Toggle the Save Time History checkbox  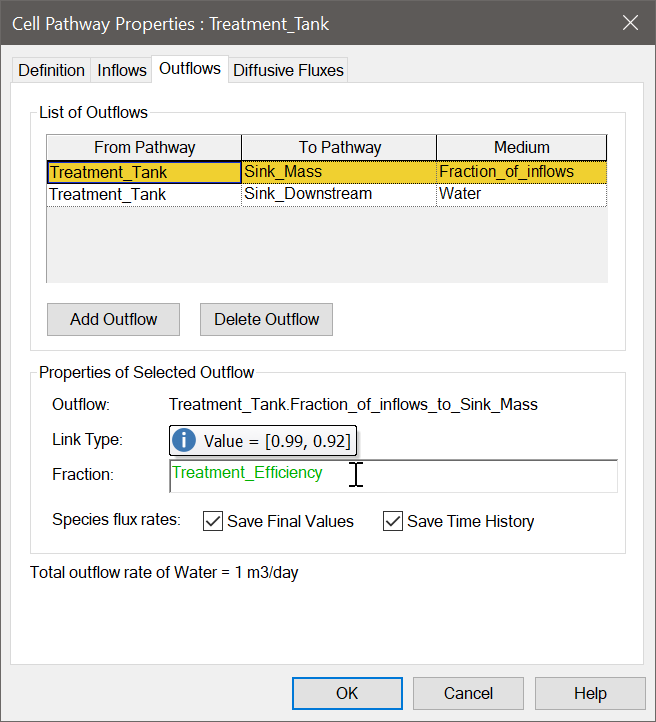tap(393, 521)
